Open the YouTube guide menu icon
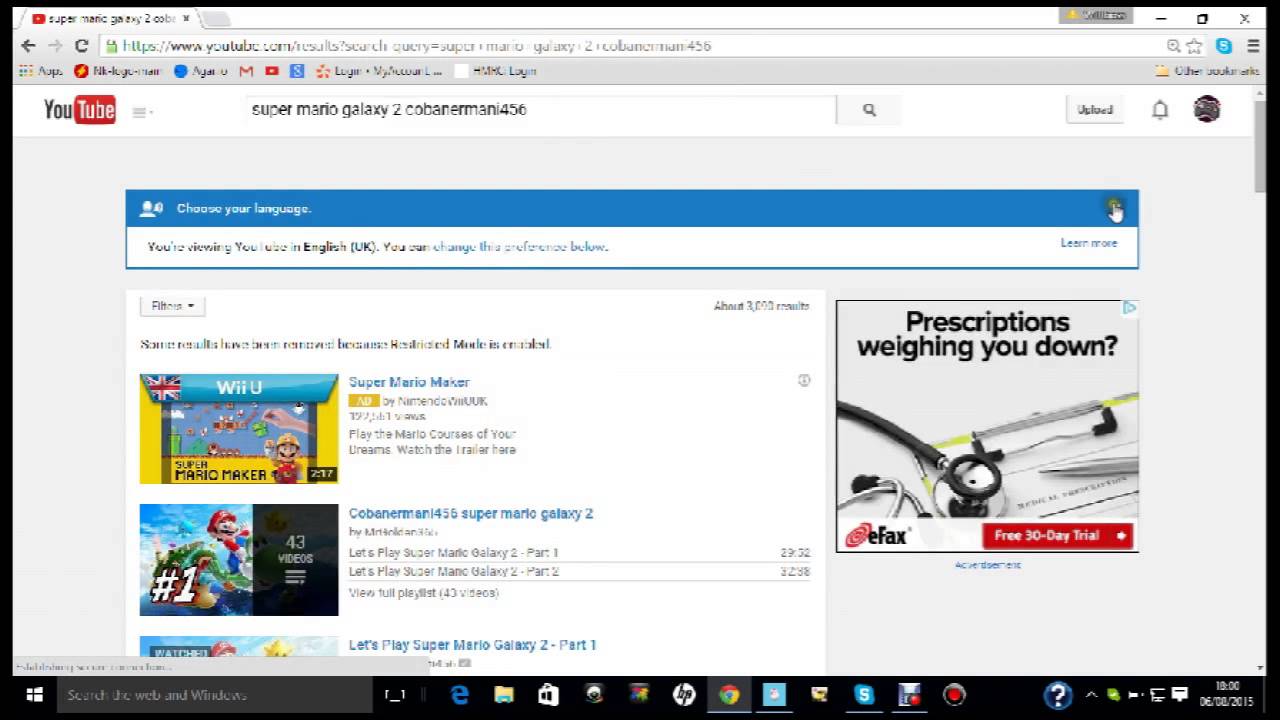This screenshot has width=1280, height=720. [x=141, y=112]
